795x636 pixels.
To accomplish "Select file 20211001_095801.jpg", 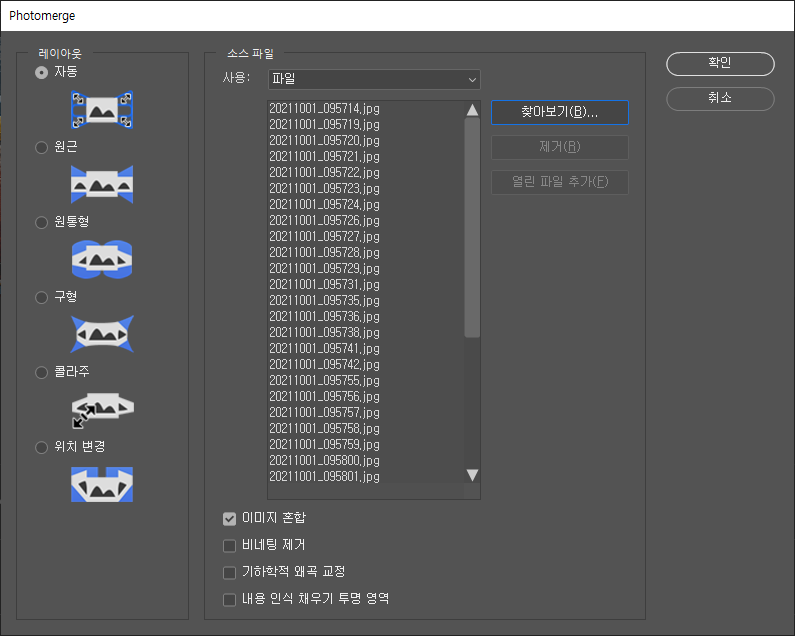I will tap(324, 477).
